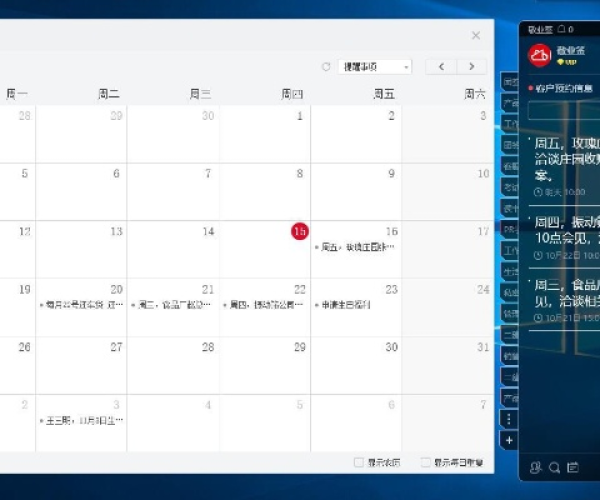Switch to the 私密 sidebar tab
This screenshot has width=600, height=500.
click(x=510, y=293)
